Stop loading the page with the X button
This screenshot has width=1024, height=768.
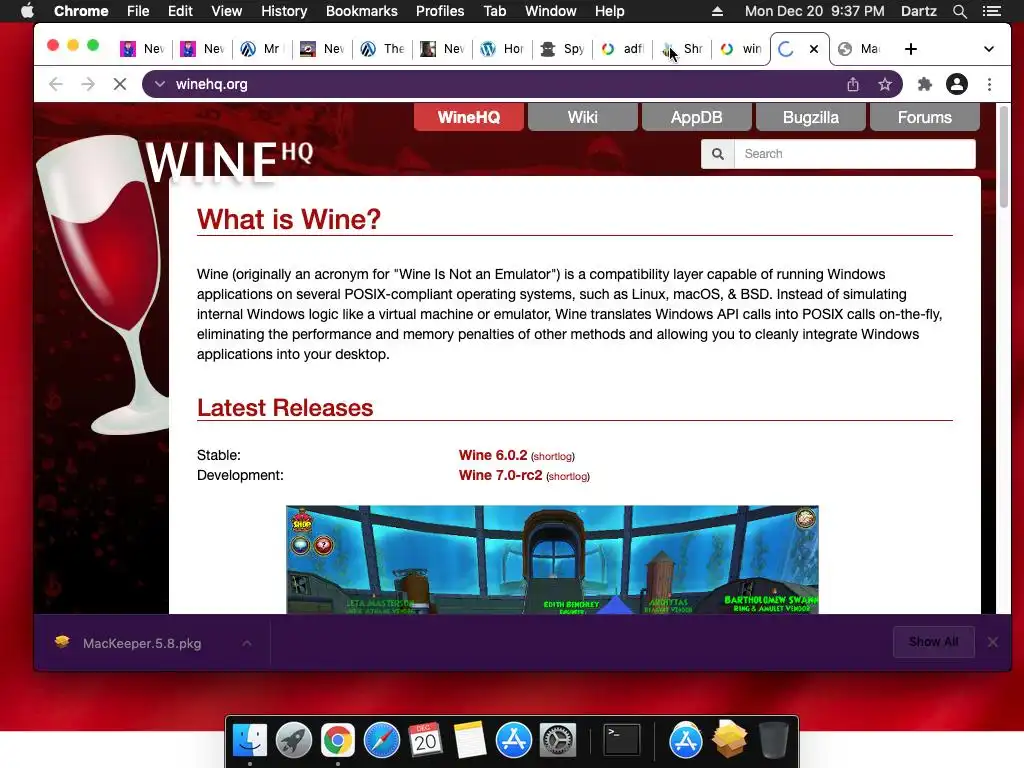(120, 84)
